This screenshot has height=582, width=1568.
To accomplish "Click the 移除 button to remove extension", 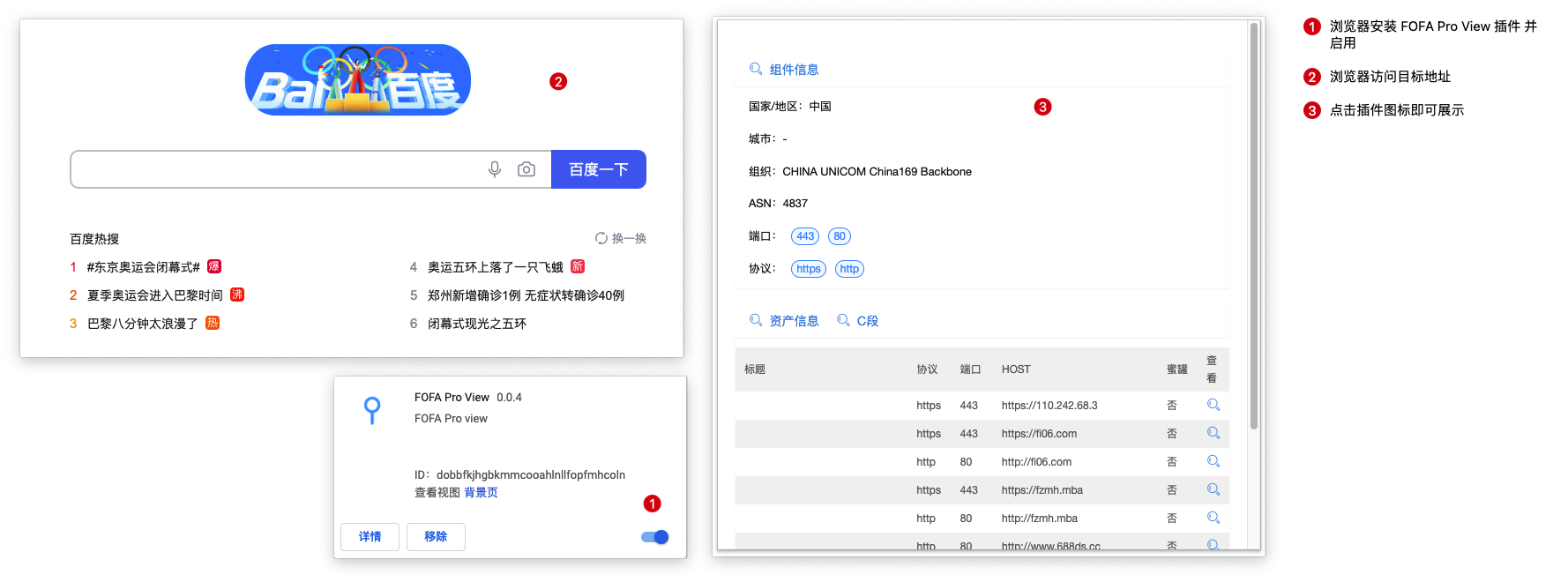I will [436, 536].
